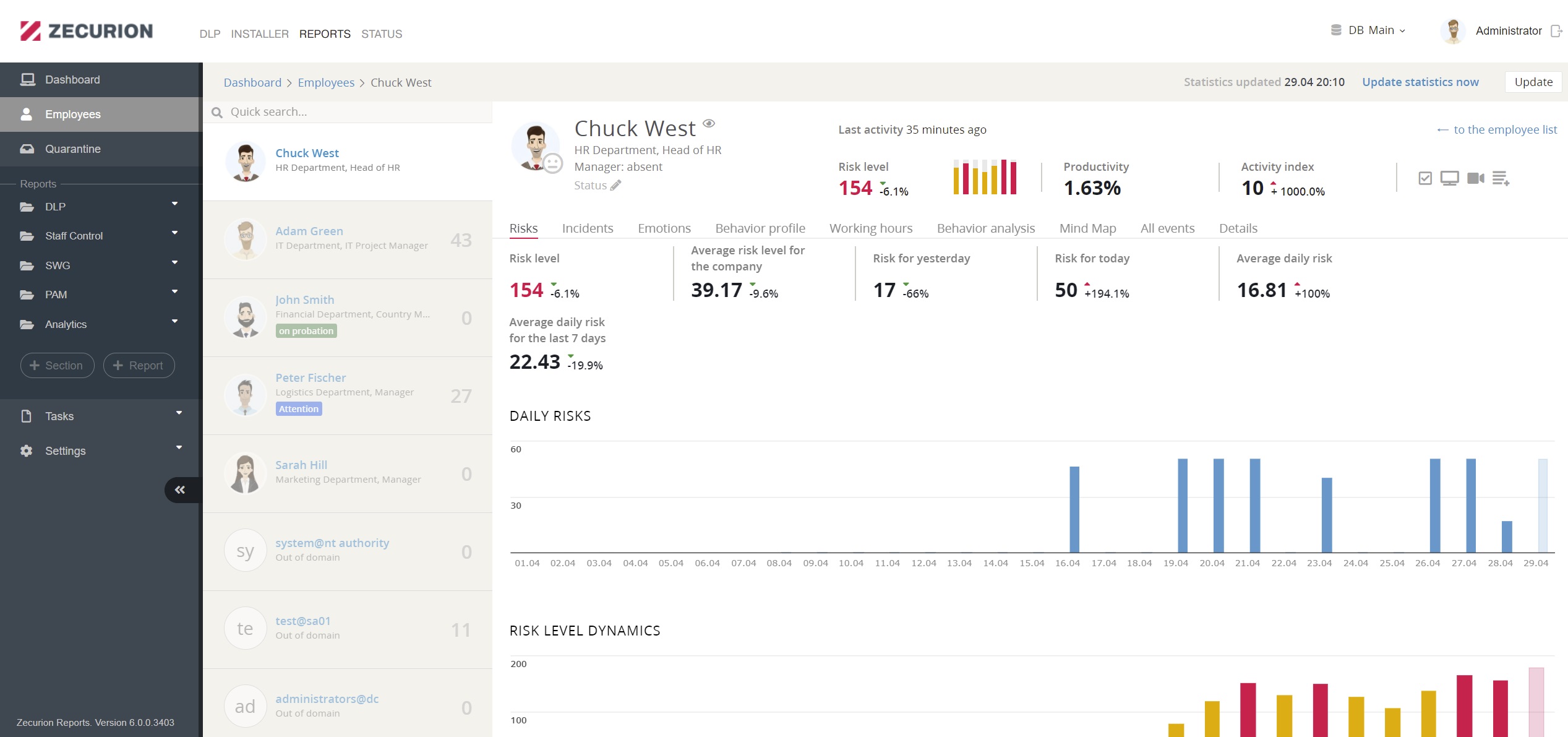Click the emotion smiley badge on Chuck West's avatar
Viewport: 1568px width, 737px height.
tap(552, 163)
